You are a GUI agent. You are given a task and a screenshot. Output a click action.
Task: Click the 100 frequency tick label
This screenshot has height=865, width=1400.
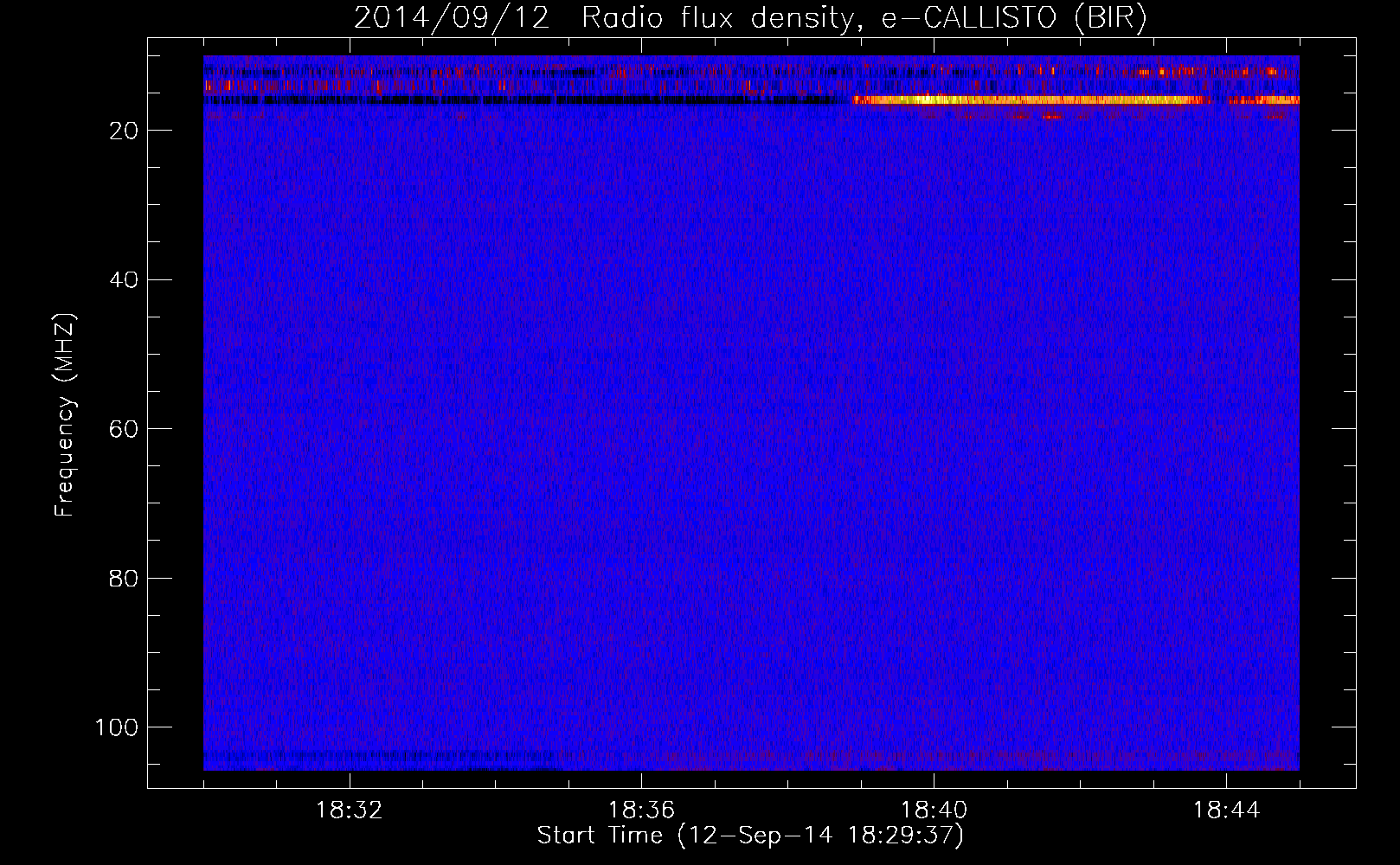click(118, 727)
